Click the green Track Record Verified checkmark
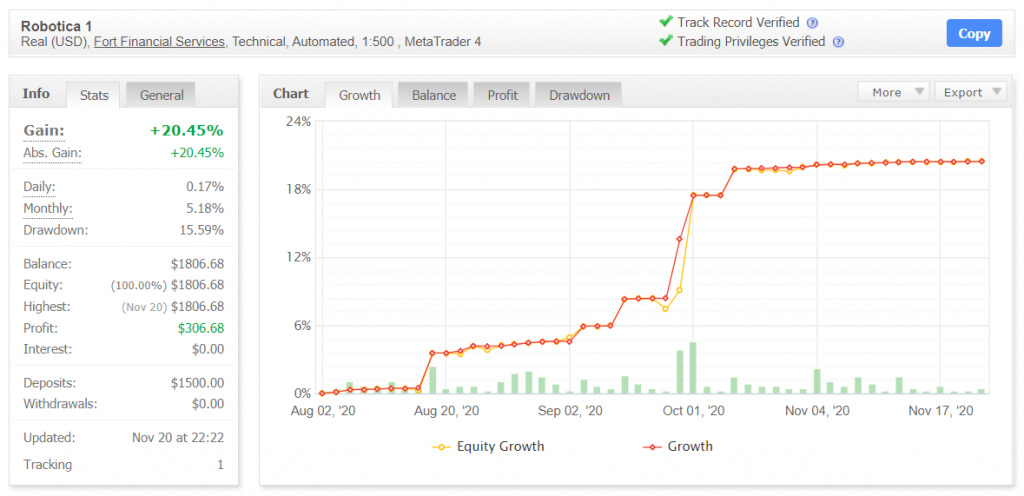 (x=665, y=22)
